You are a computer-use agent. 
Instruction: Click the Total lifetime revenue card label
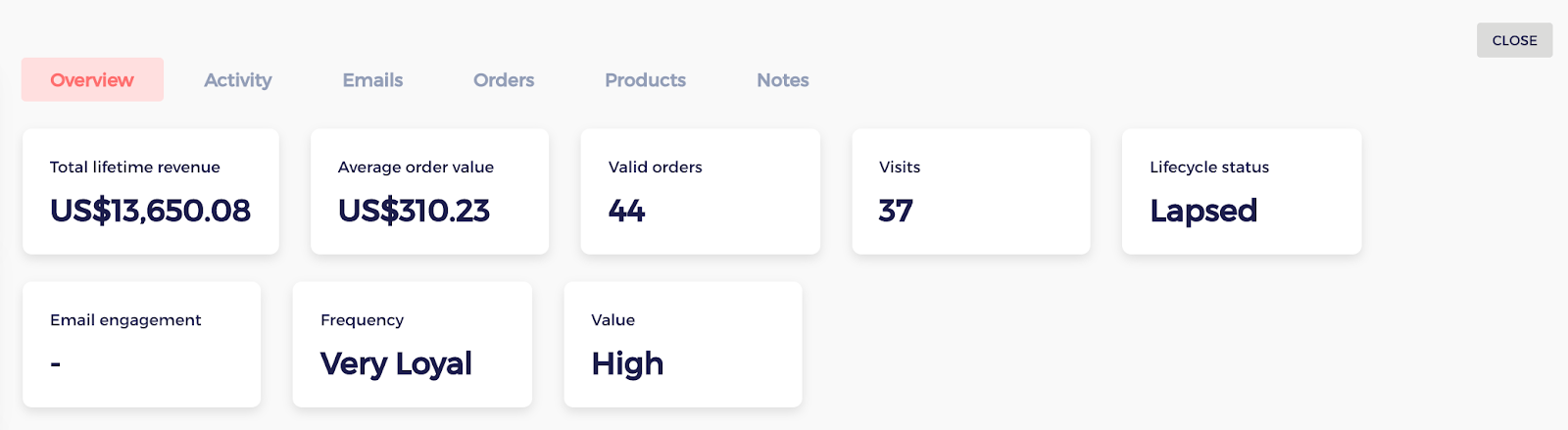[135, 167]
